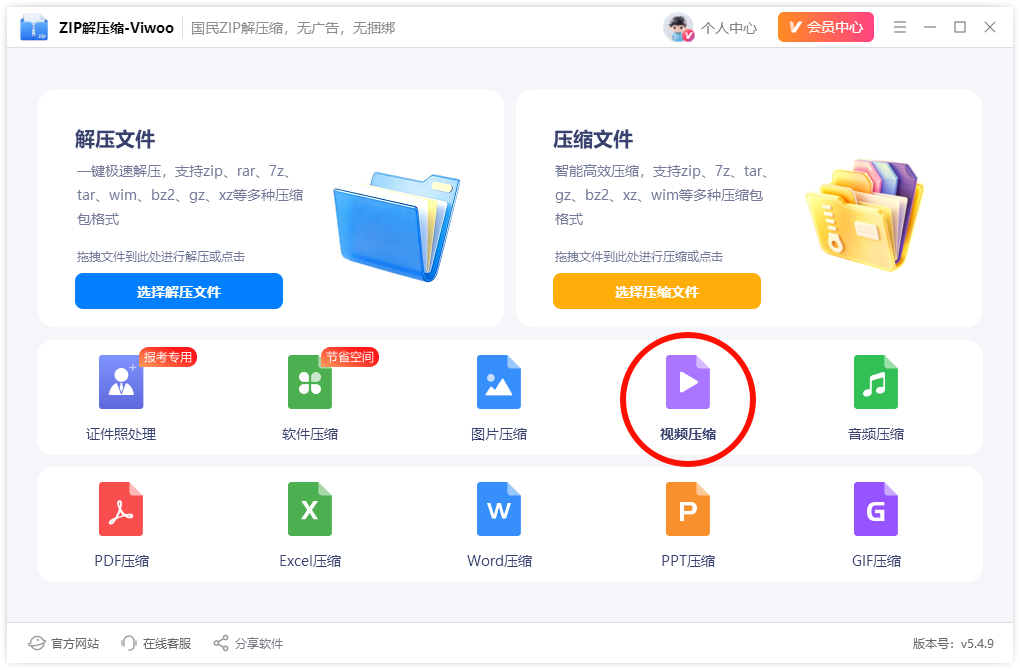Click the user avatar icon
This screenshot has height=670, width=1020.
tap(678, 27)
